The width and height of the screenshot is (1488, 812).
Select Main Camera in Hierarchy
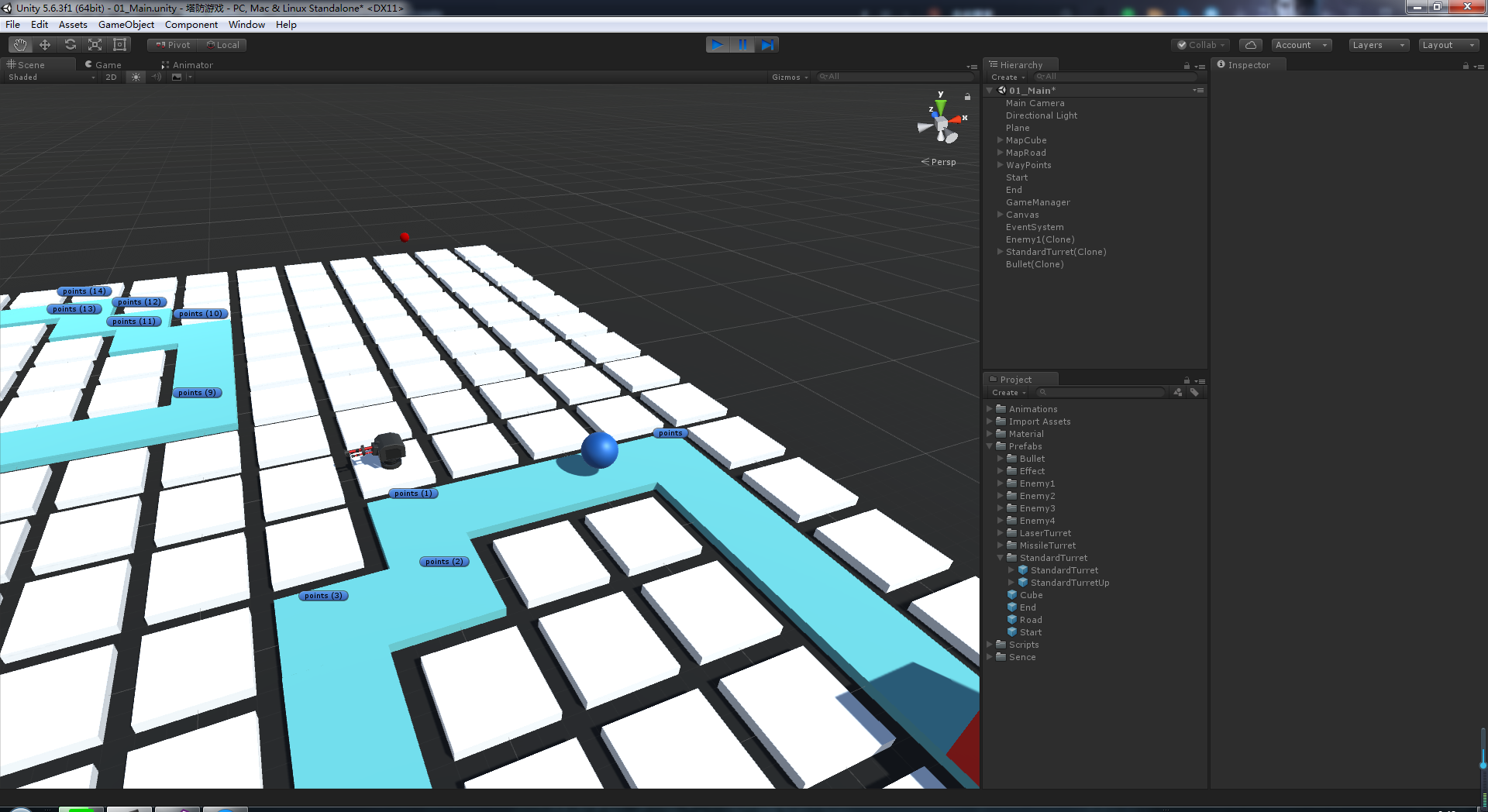1035,103
